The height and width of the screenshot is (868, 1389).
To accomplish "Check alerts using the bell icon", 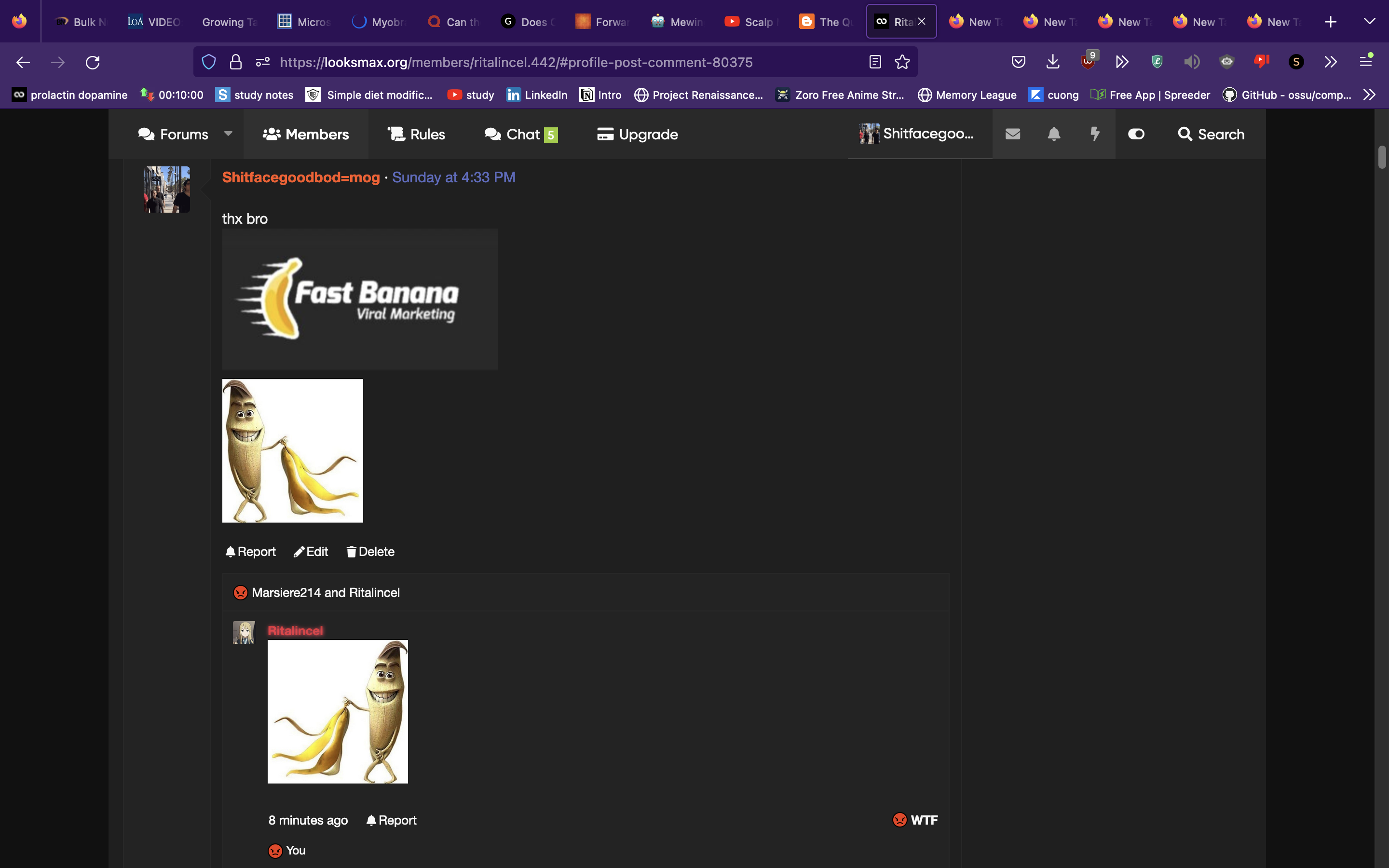I will [1054, 134].
